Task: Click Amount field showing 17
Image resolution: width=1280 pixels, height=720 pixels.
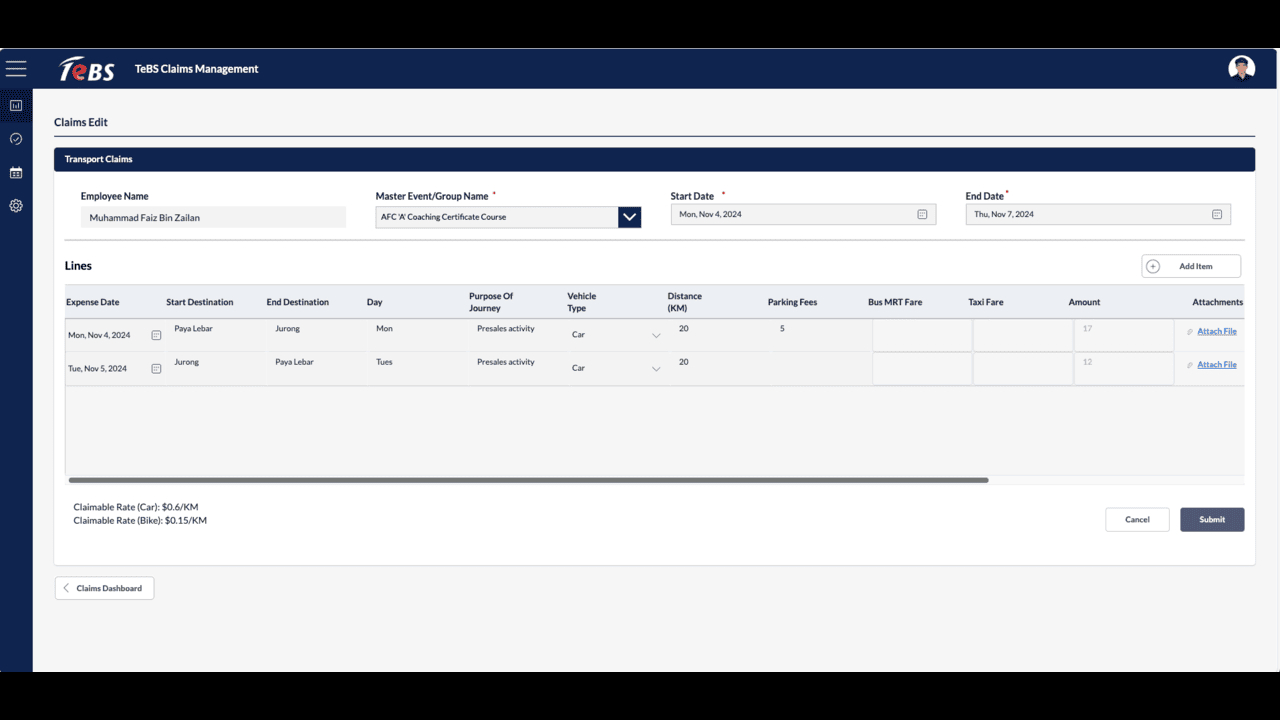Action: click(1123, 336)
